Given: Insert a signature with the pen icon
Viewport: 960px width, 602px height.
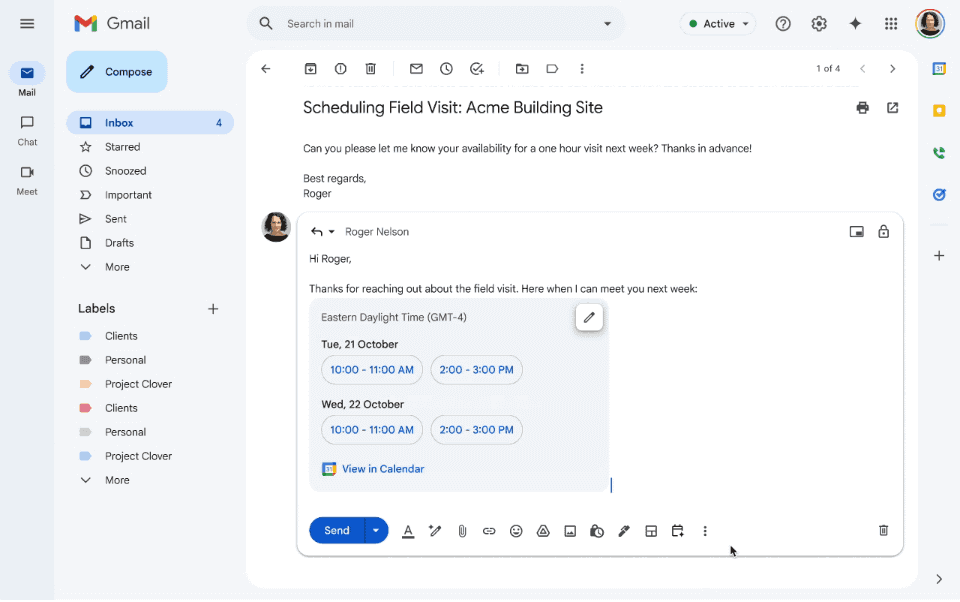Looking at the screenshot, I should 624,531.
